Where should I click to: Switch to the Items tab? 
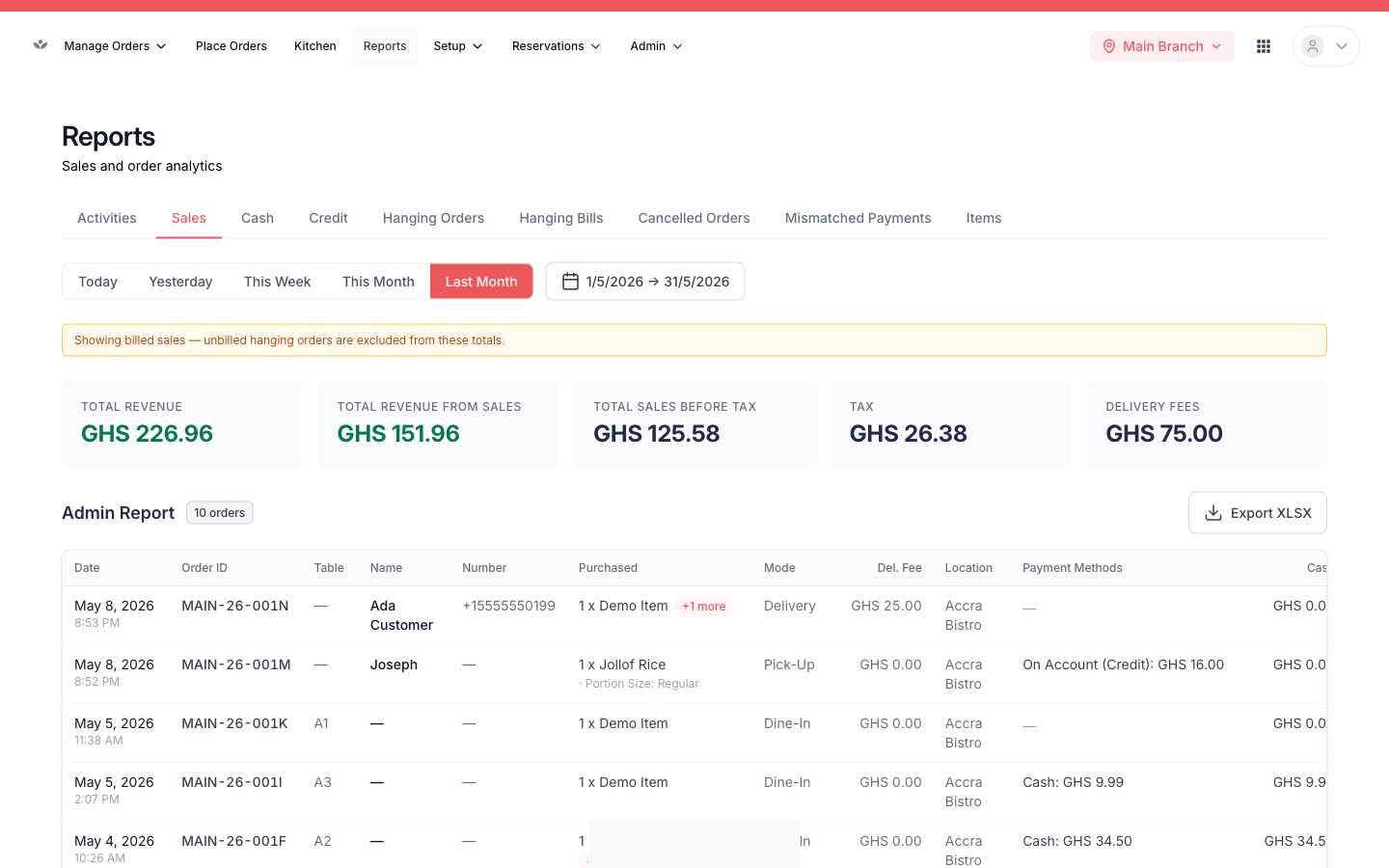coord(984,218)
